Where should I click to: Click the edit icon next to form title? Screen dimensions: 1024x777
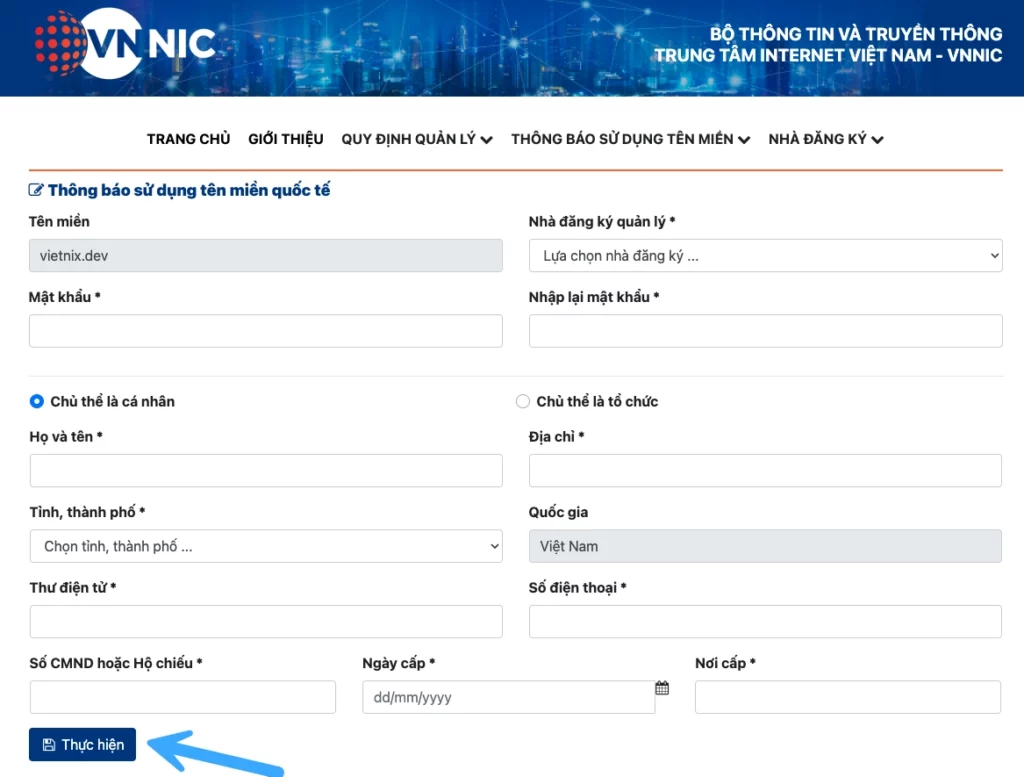click(x=36, y=190)
